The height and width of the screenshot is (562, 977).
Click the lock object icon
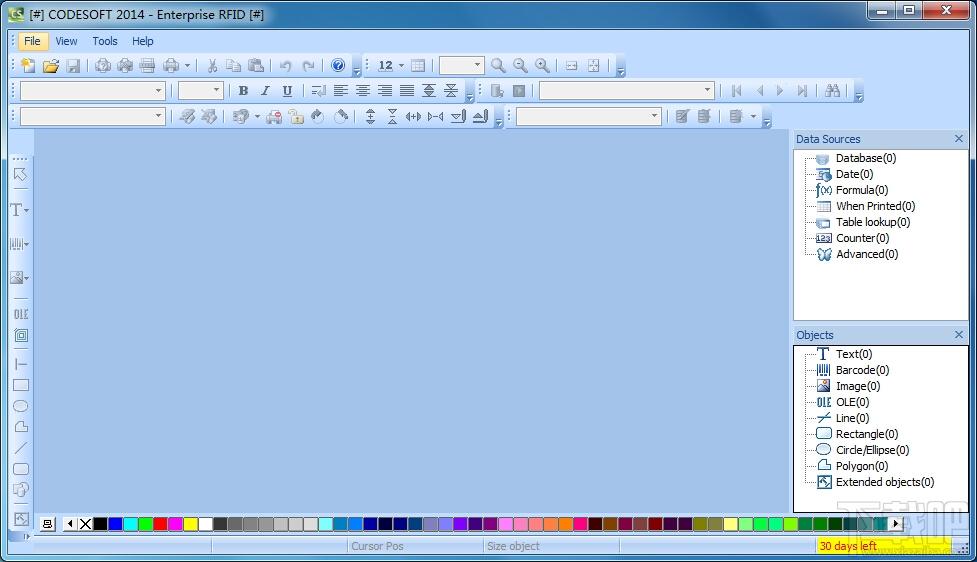tap(296, 117)
